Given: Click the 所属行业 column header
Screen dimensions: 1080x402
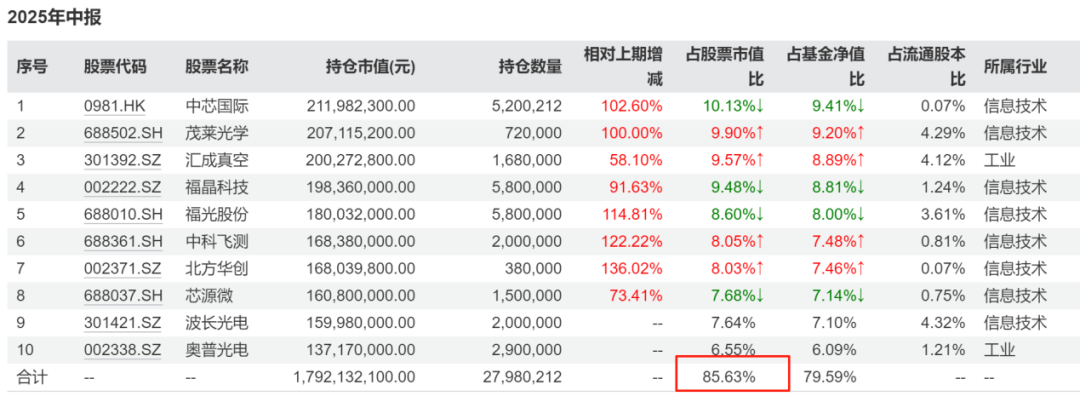Looking at the screenshot, I should pyautogui.click(x=1015, y=67).
